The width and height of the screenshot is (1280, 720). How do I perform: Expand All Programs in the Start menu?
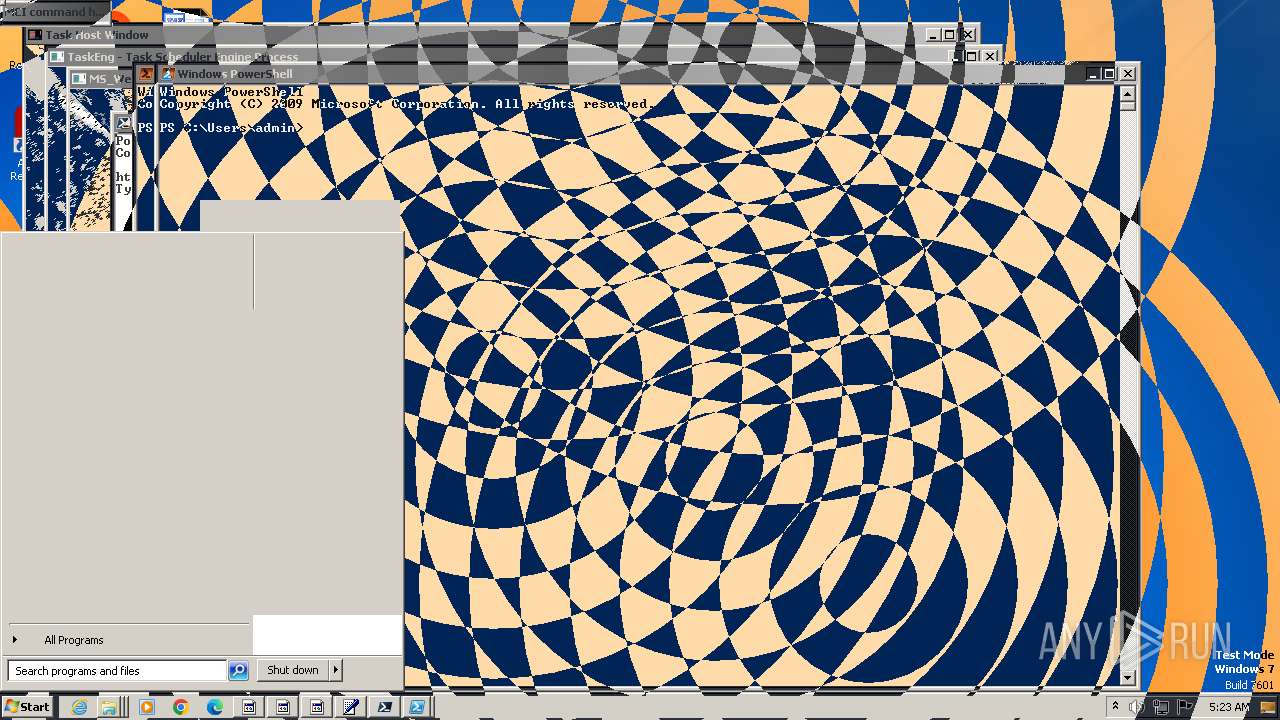click(74, 640)
